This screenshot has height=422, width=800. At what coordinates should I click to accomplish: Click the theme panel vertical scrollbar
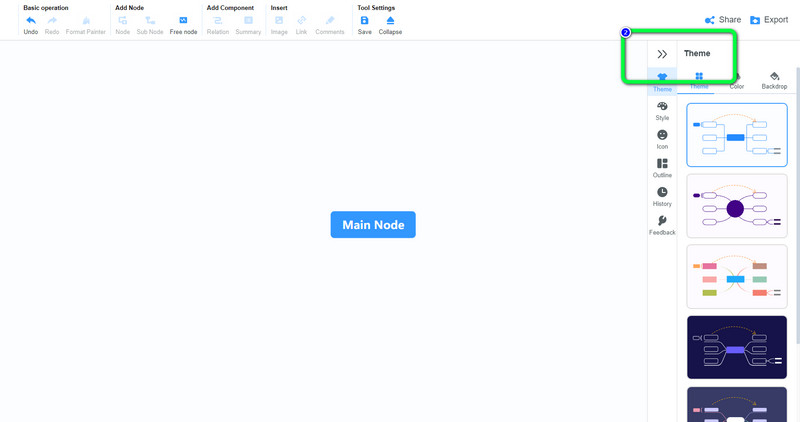797,204
